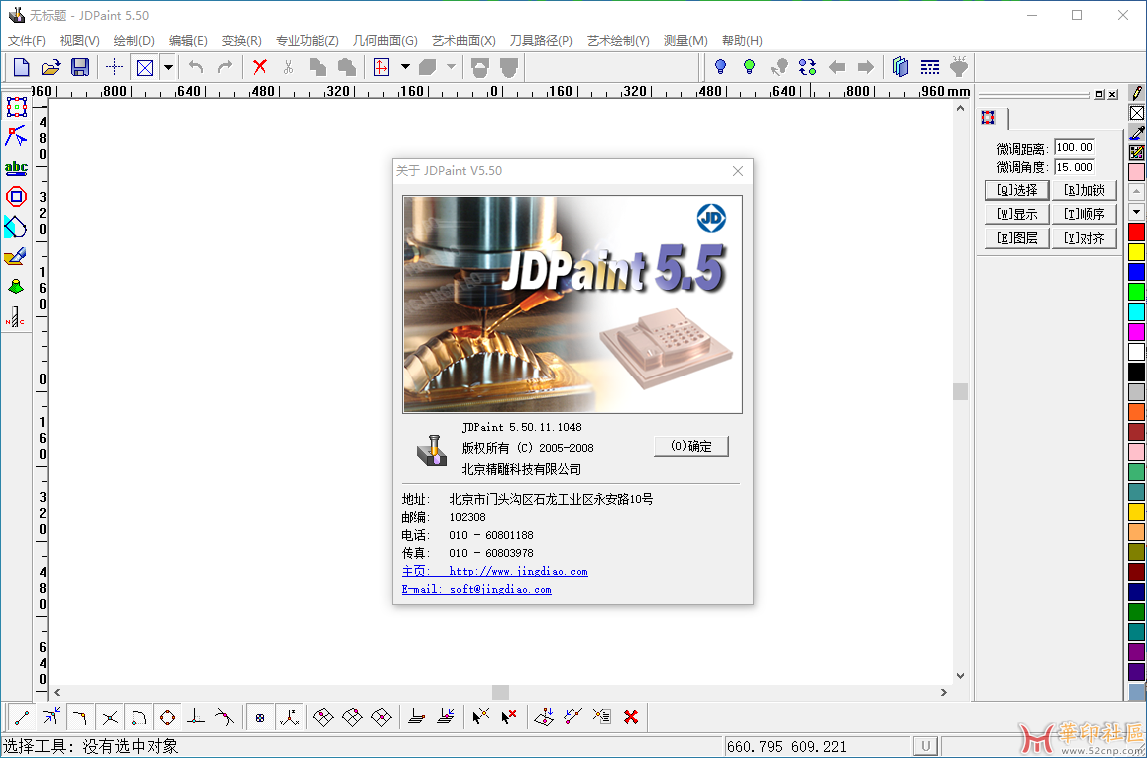Click the cyan shape tool in the left sidebar
The width and height of the screenshot is (1147, 758).
pyautogui.click(x=16, y=227)
